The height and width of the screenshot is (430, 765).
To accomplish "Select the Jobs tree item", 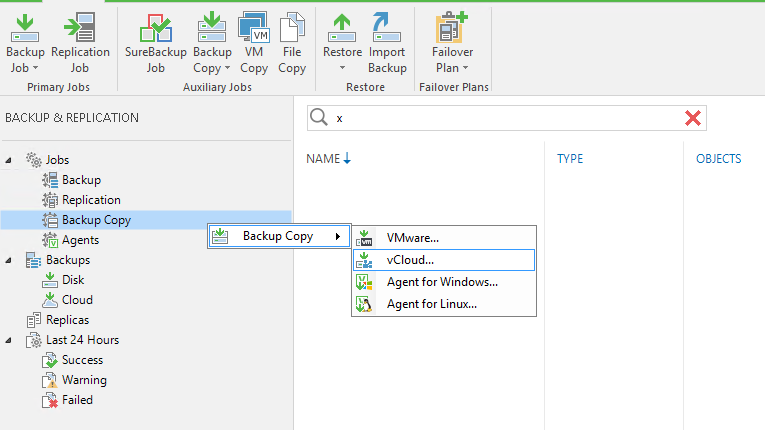I will 57,160.
